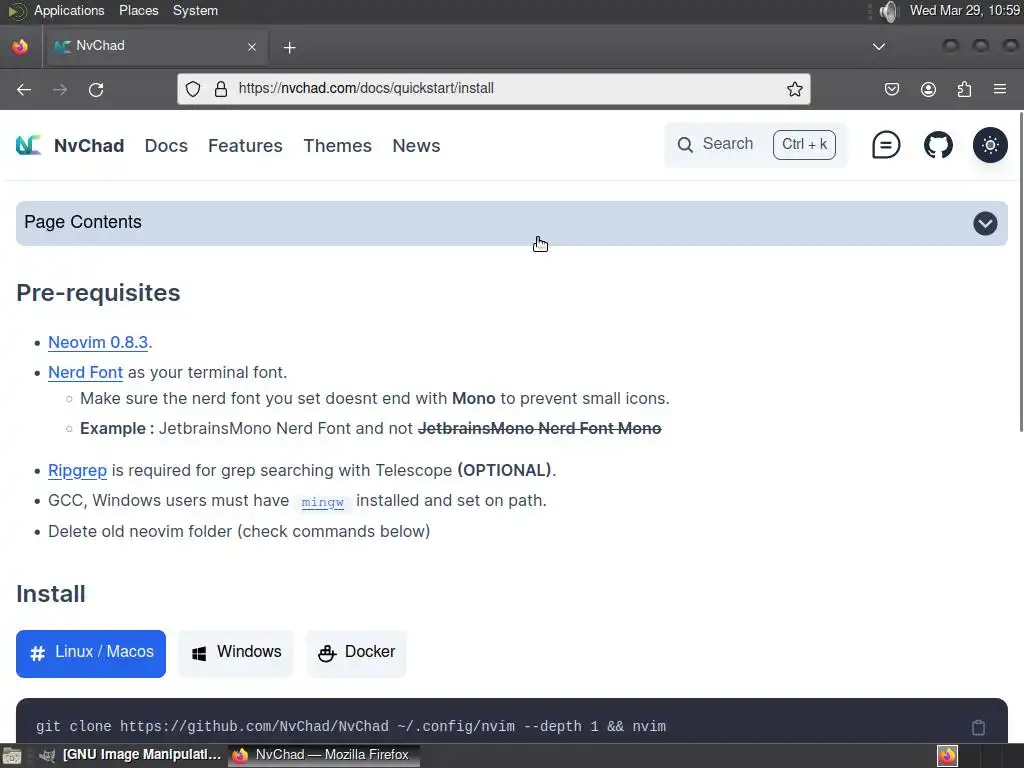Click the Search field on NvChad site
Screen dimensions: 1024x768
click(756, 144)
